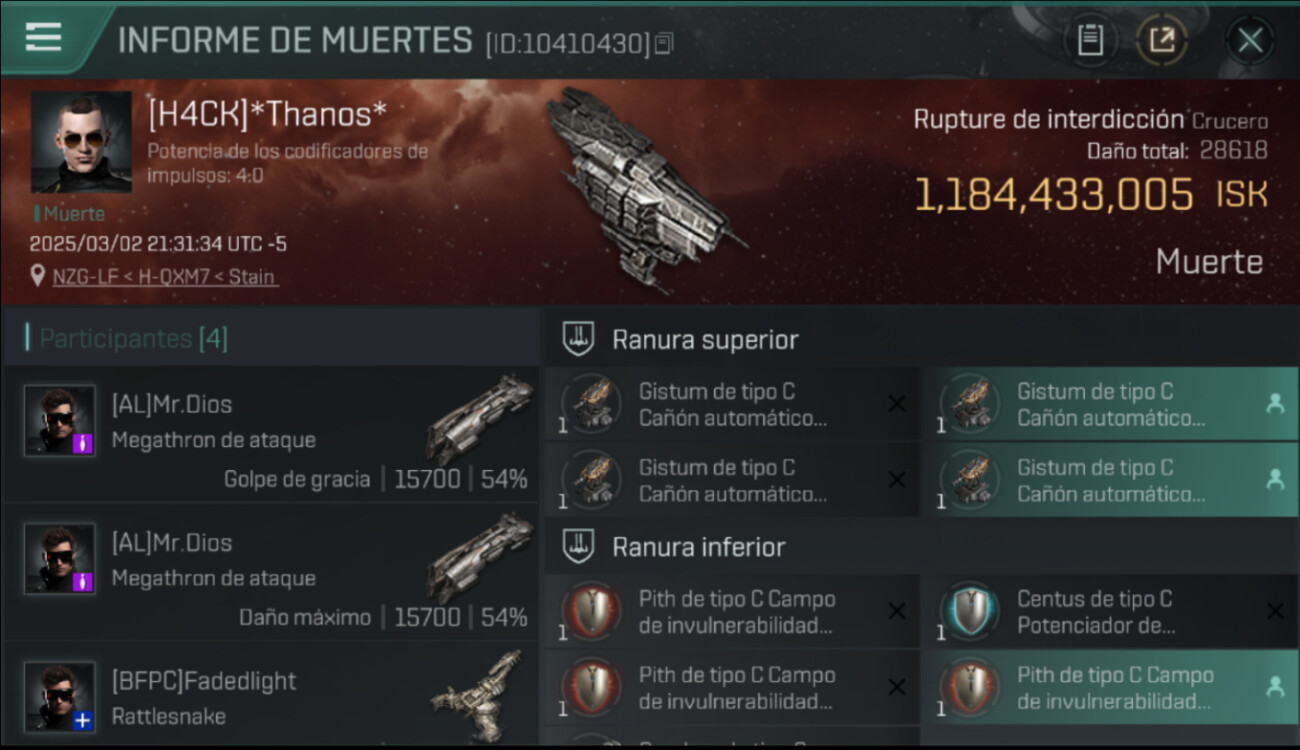Screen dimensions: 1300x750
Task: Click the share export icon
Action: (1162, 40)
